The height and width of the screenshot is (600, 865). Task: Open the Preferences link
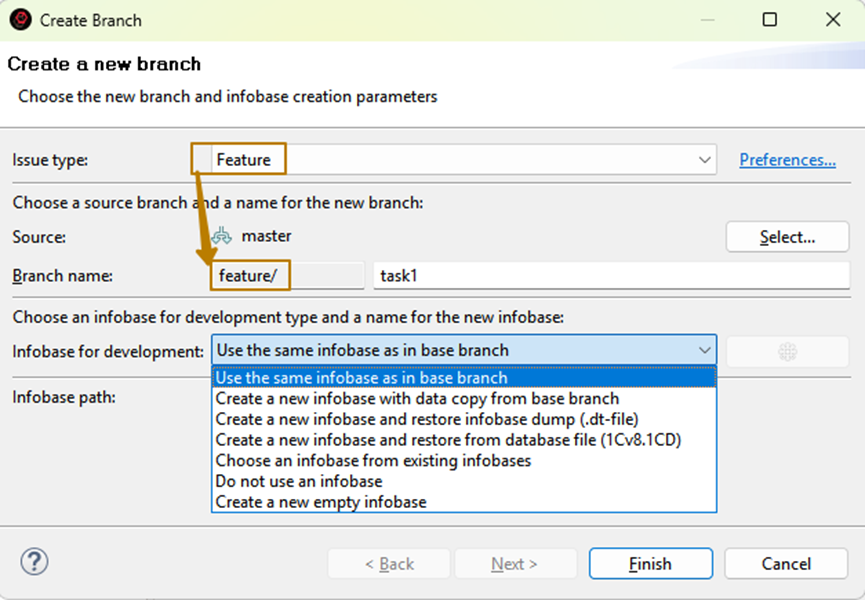click(x=787, y=160)
